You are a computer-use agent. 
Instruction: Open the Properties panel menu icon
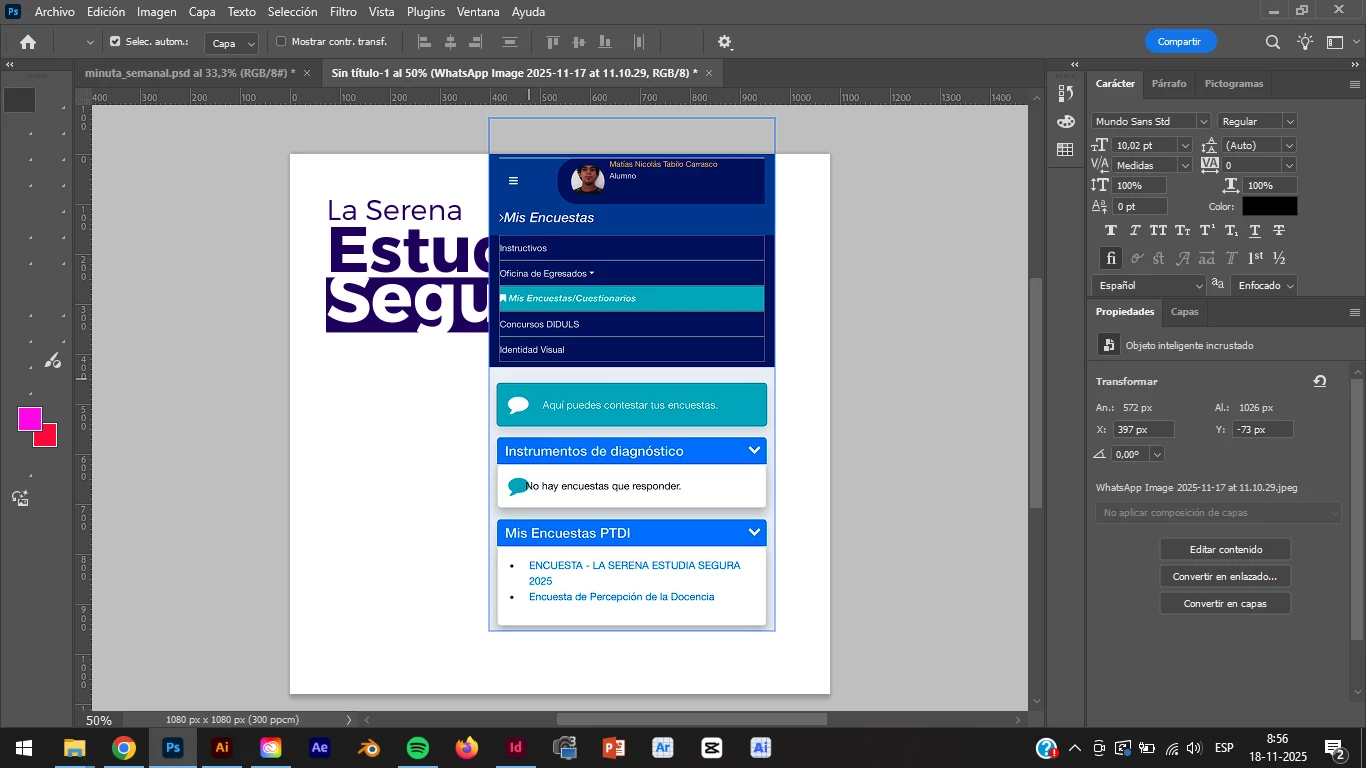1355,312
